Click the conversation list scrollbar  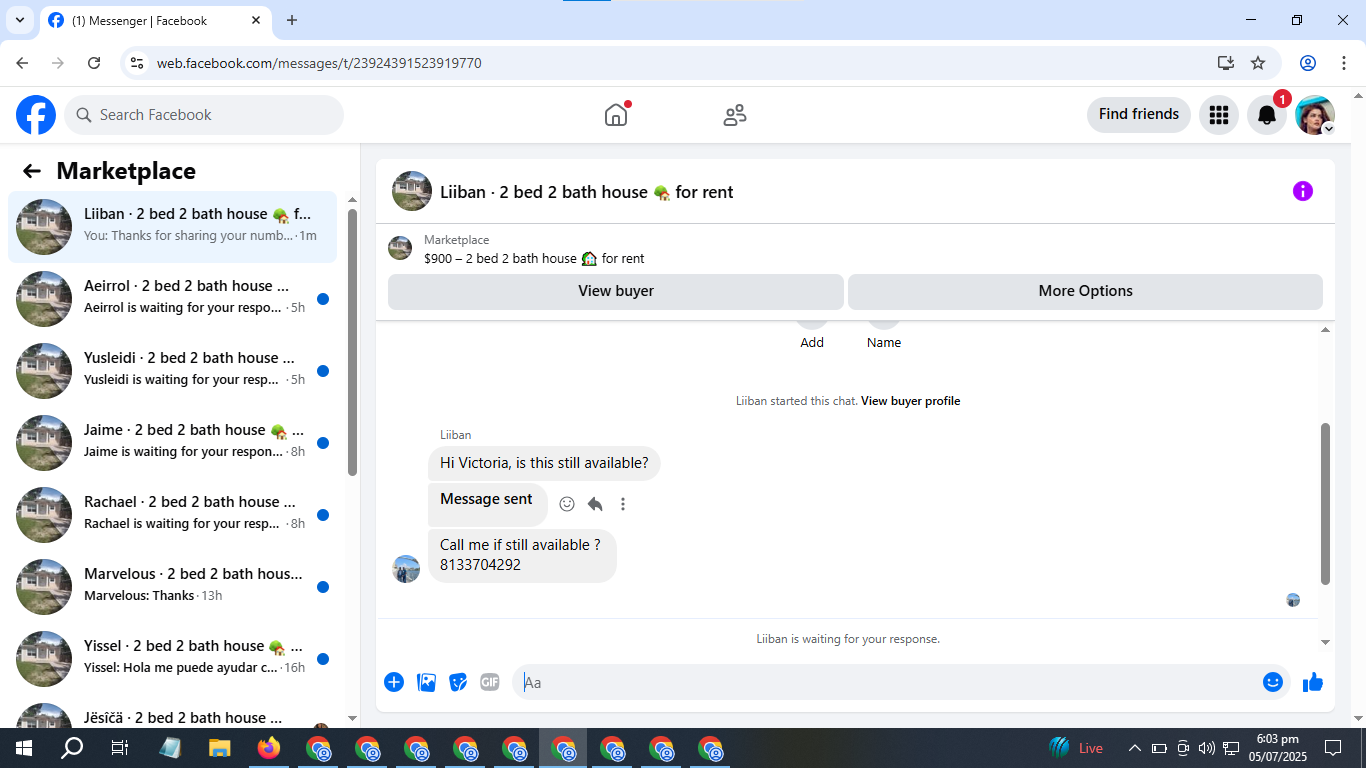click(352, 342)
